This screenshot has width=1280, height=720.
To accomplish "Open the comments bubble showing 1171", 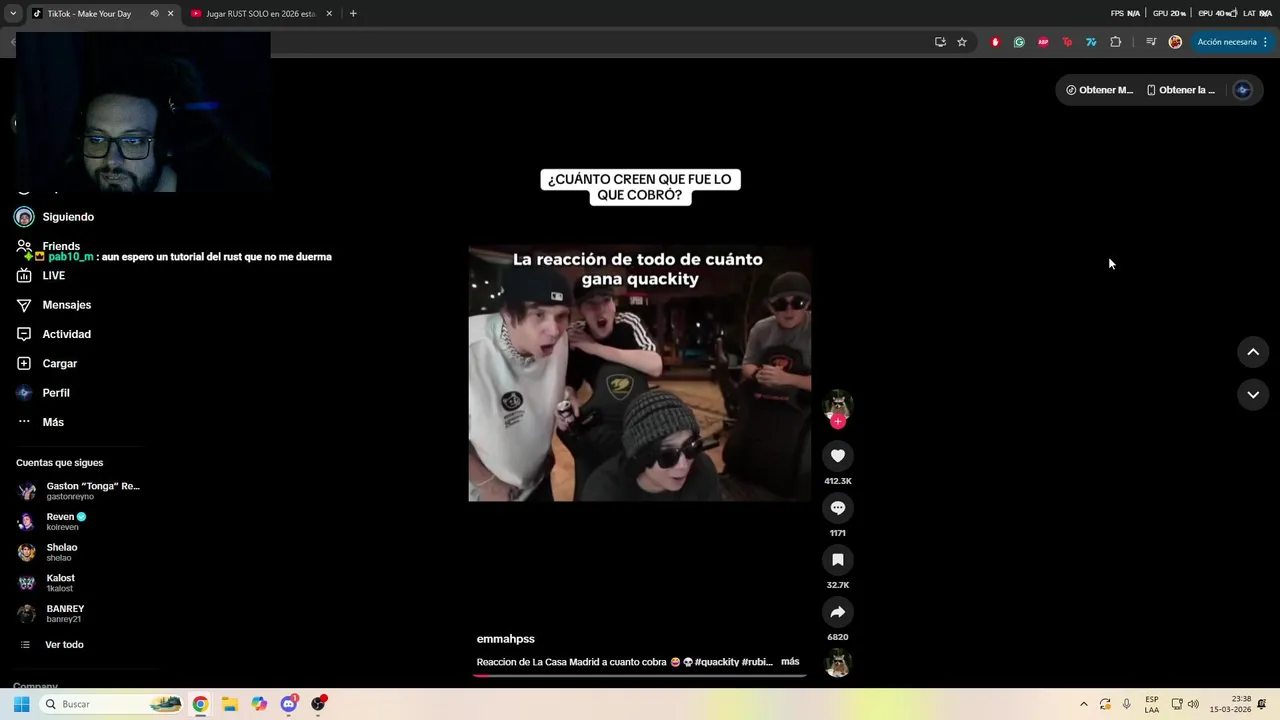I will (838, 508).
